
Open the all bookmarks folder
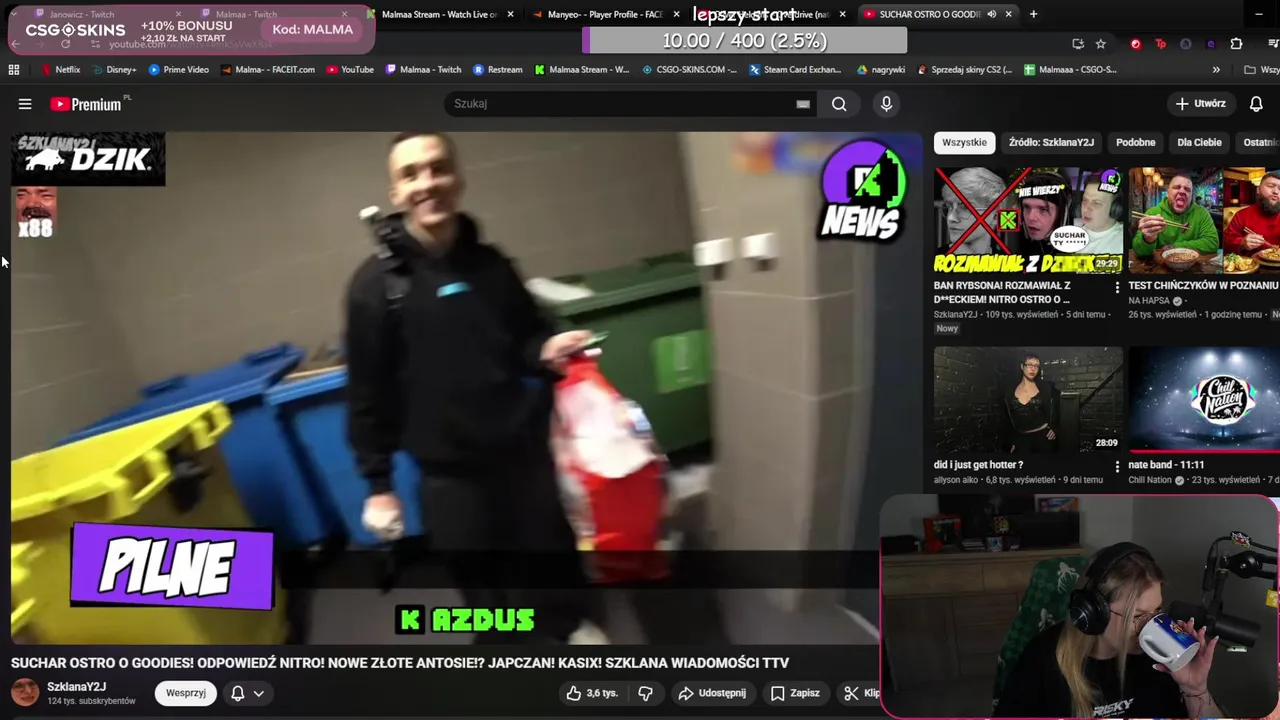pos(1262,70)
